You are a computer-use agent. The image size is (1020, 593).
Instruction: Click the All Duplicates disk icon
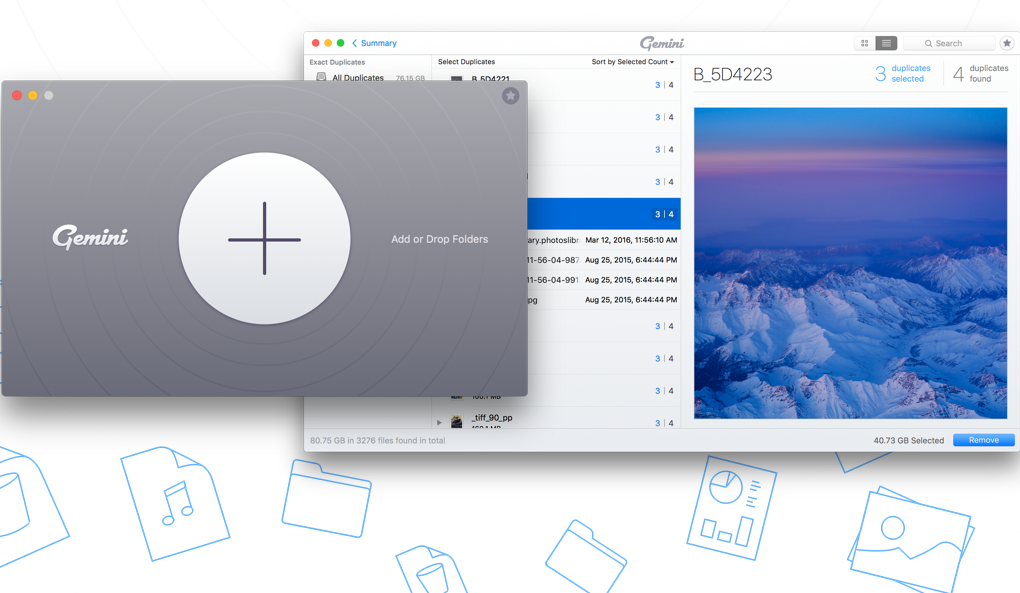tap(320, 77)
